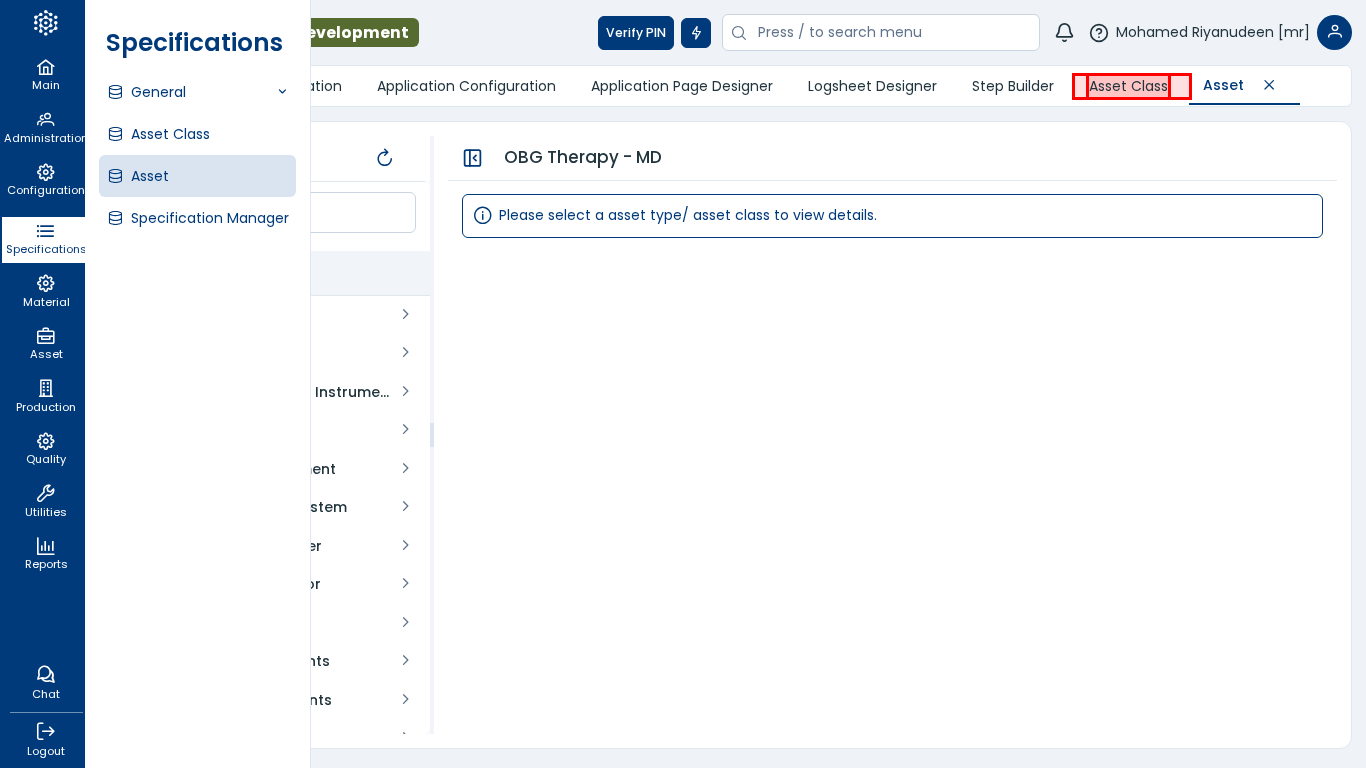
Task: Expand the General submenu chevron
Action: pyautogui.click(x=282, y=92)
